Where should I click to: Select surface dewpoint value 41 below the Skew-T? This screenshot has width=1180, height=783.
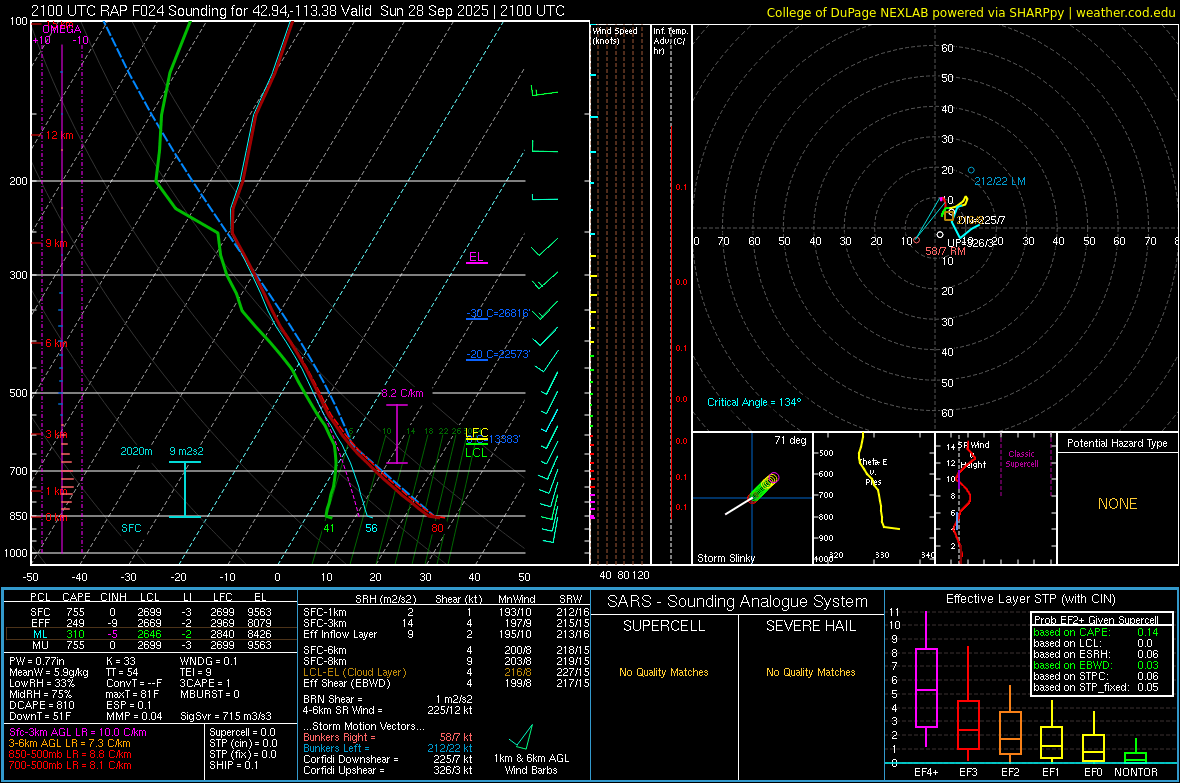(x=329, y=528)
